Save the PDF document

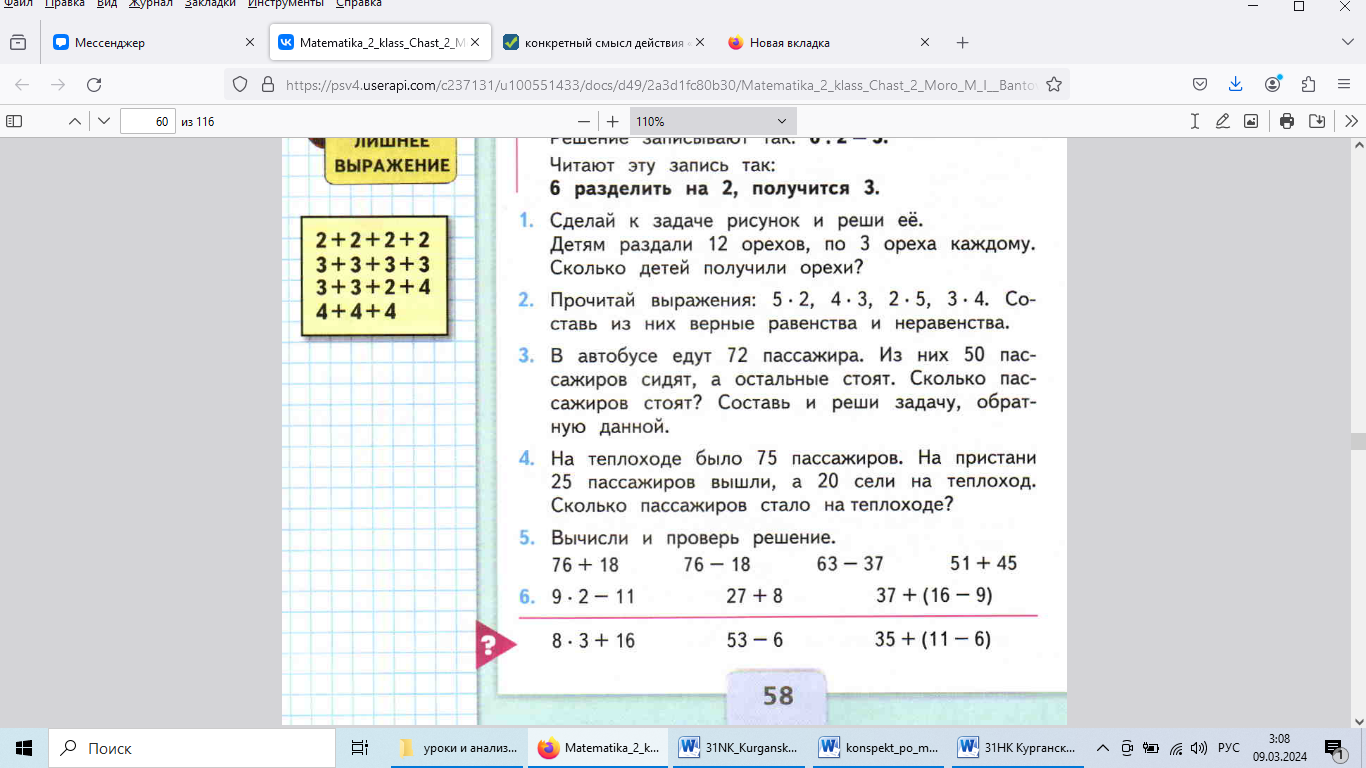point(1317,121)
